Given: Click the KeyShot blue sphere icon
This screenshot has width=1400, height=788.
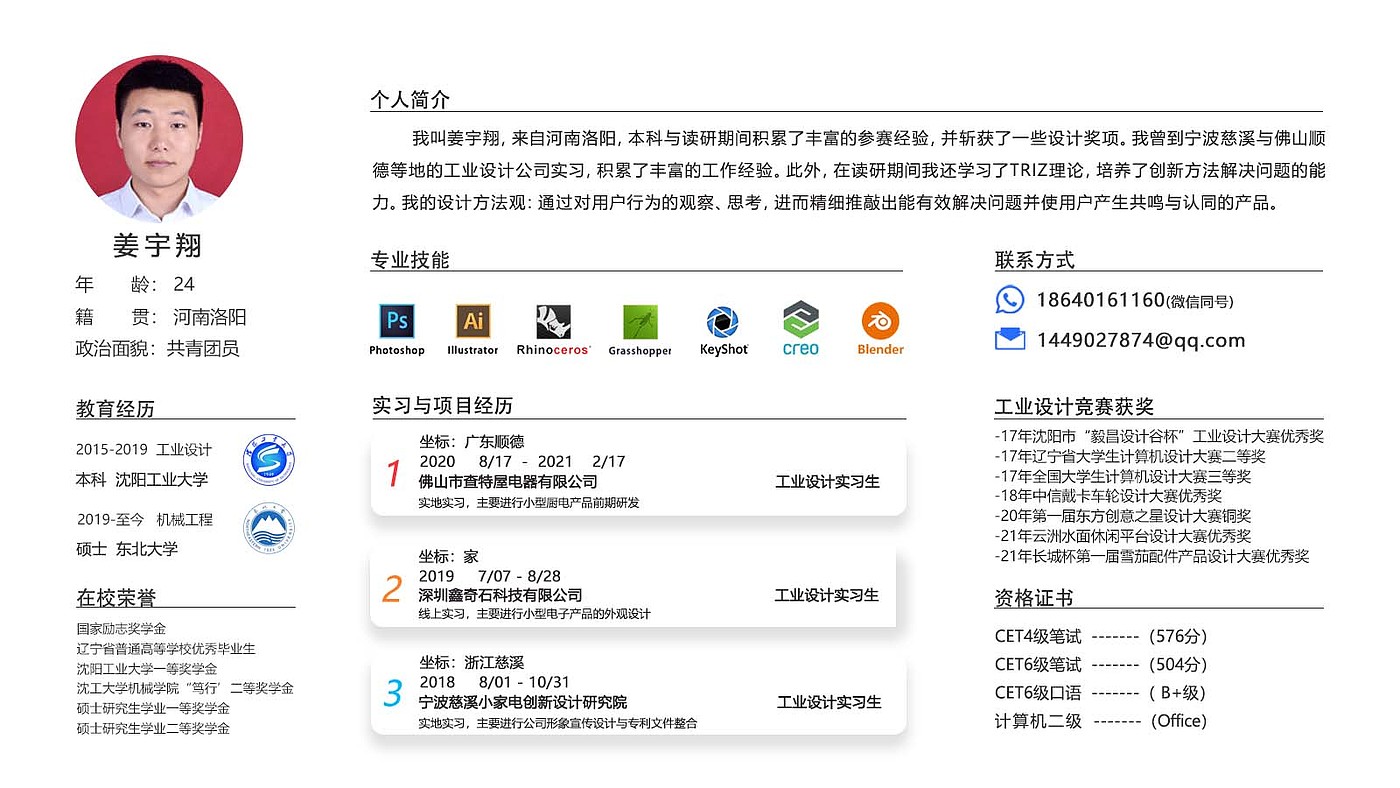Looking at the screenshot, I should click(x=723, y=322).
